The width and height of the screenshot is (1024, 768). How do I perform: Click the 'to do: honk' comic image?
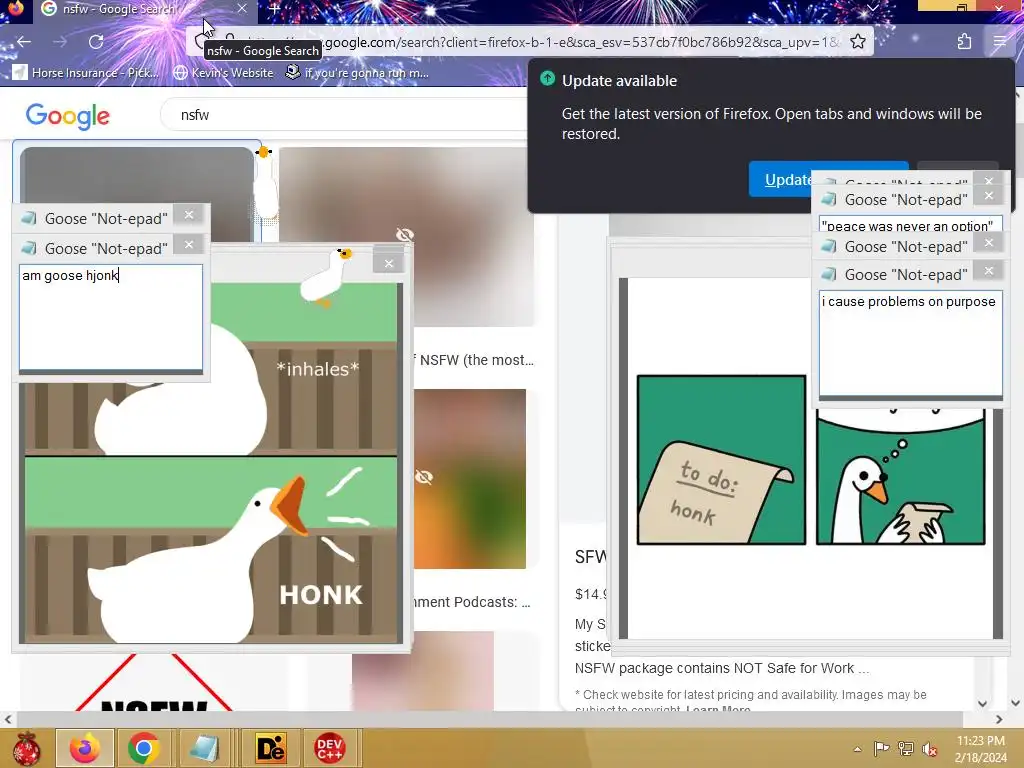pyautogui.click(x=810, y=459)
